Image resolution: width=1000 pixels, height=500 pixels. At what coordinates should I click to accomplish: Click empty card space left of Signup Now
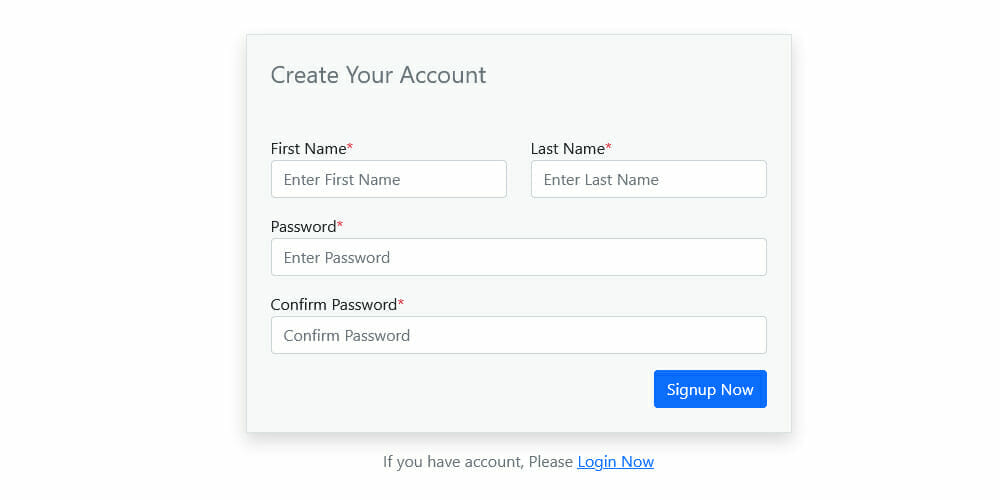click(x=450, y=390)
